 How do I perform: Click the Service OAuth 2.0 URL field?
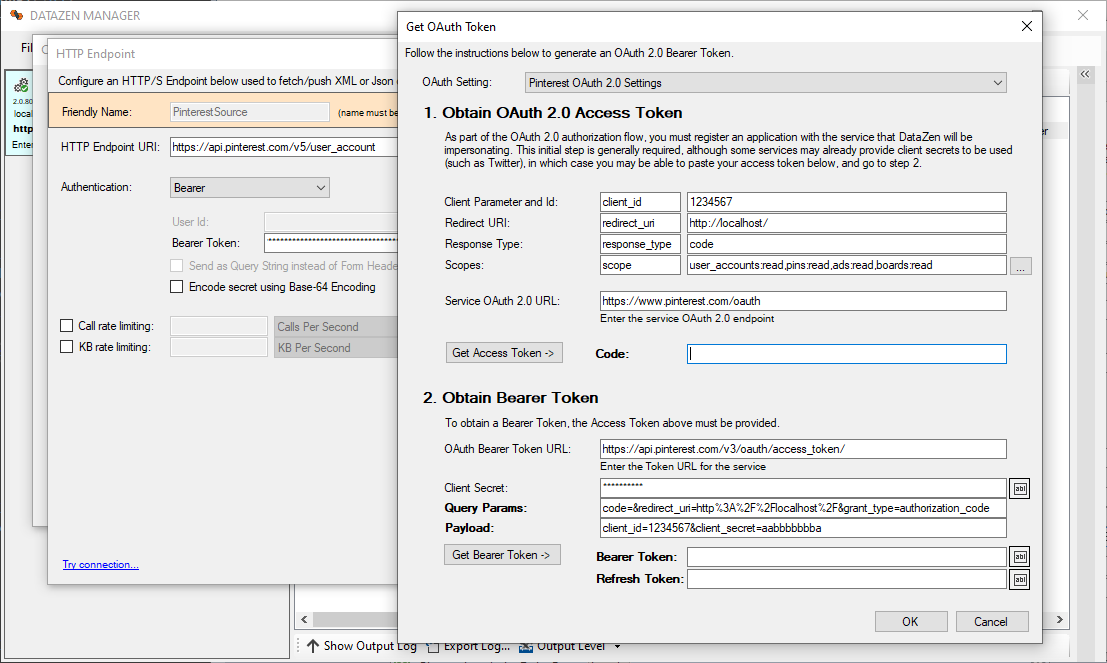(x=803, y=301)
